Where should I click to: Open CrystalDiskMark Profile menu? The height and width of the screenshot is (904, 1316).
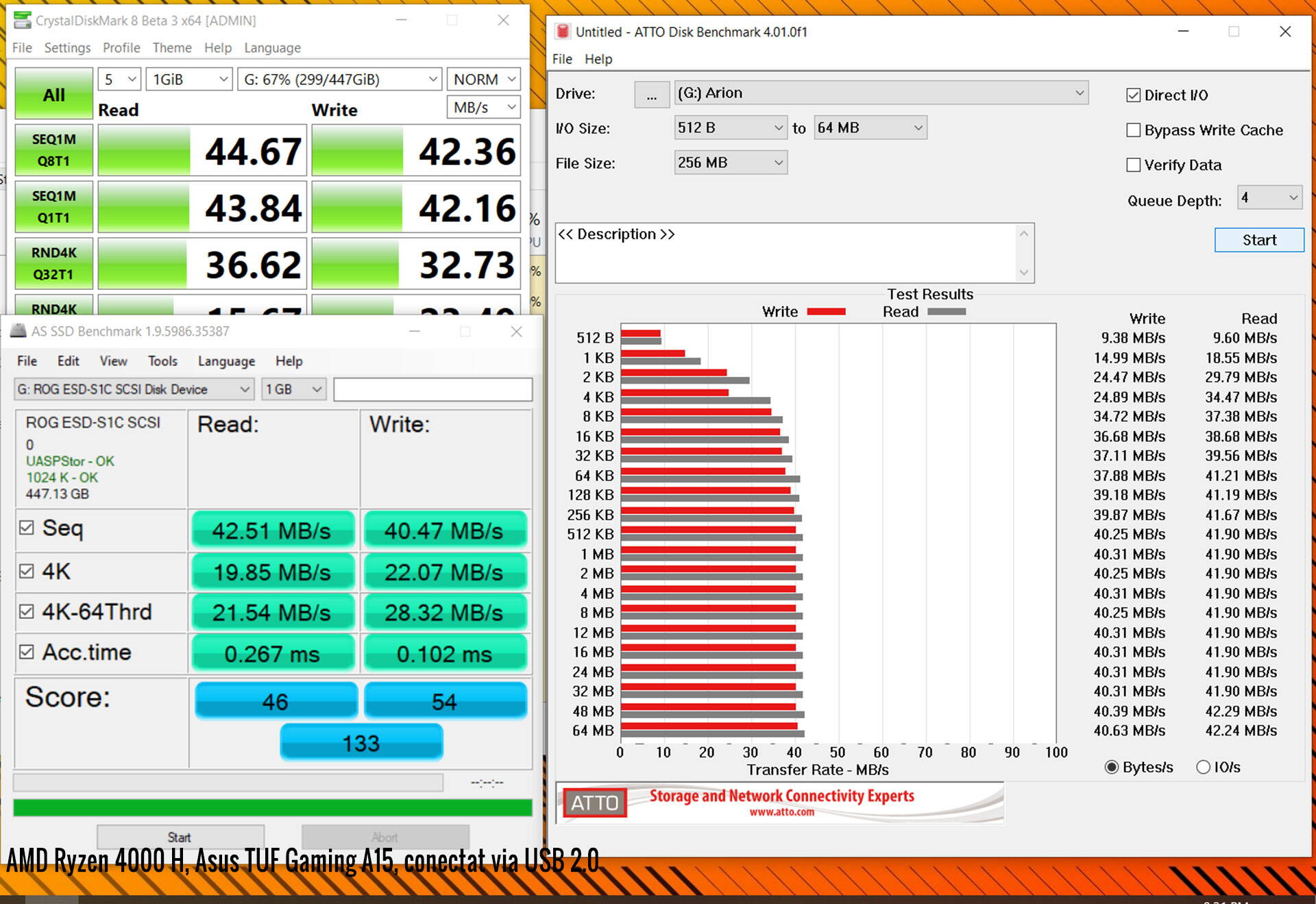[x=121, y=48]
